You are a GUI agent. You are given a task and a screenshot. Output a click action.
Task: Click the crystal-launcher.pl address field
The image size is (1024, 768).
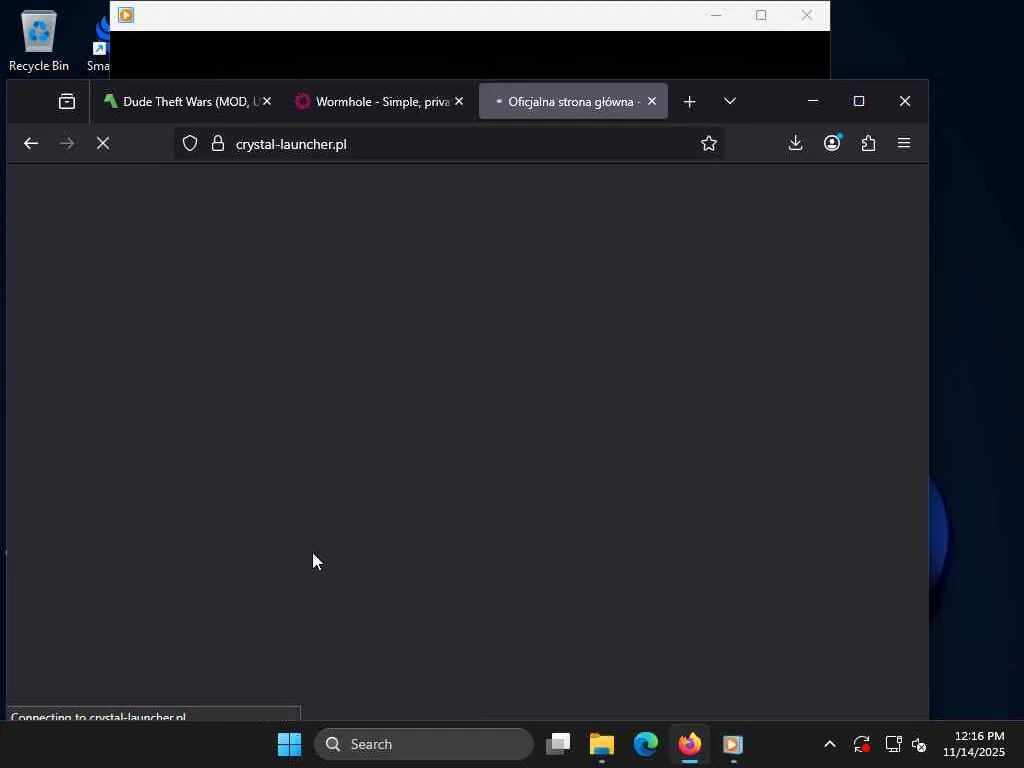click(451, 144)
